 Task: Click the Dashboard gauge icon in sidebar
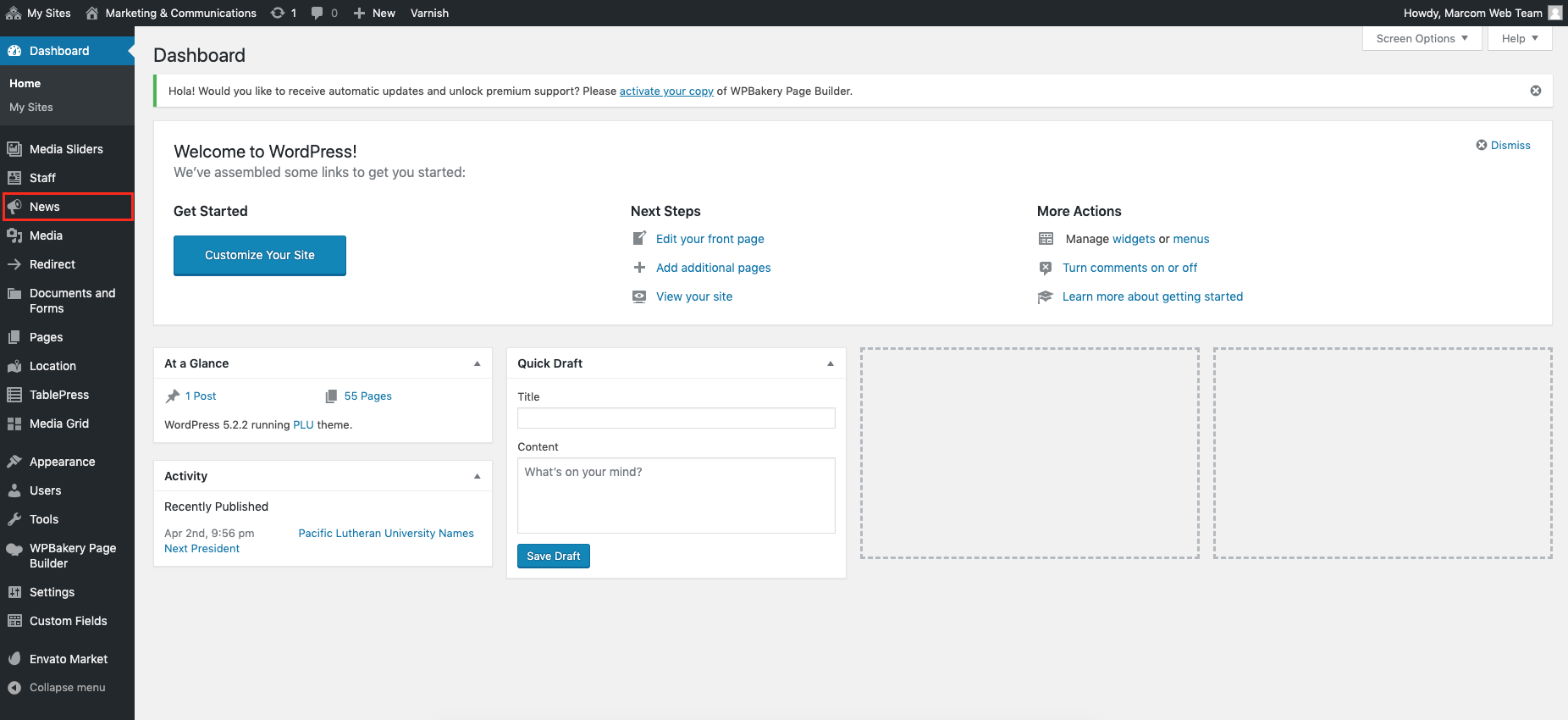pos(14,51)
